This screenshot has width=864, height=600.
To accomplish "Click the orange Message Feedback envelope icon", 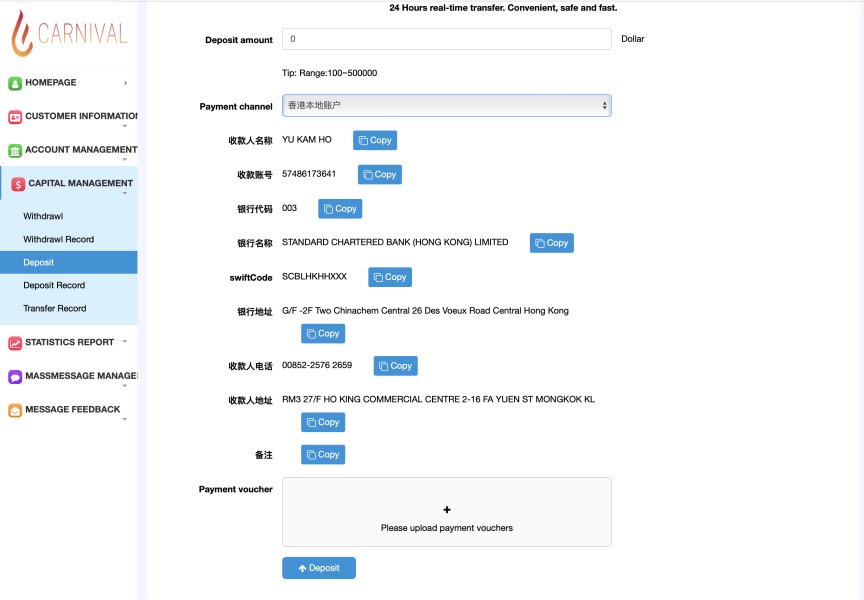I will (x=15, y=410).
